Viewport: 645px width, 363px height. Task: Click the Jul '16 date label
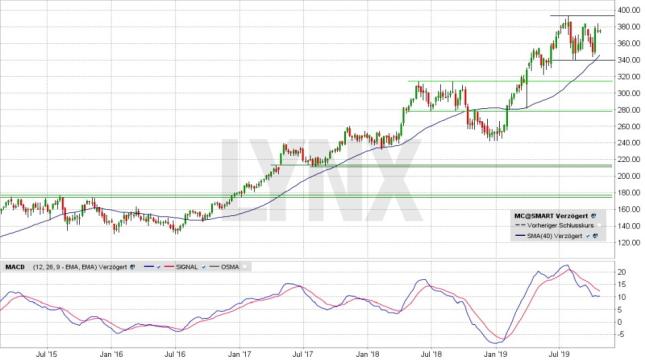175,354
